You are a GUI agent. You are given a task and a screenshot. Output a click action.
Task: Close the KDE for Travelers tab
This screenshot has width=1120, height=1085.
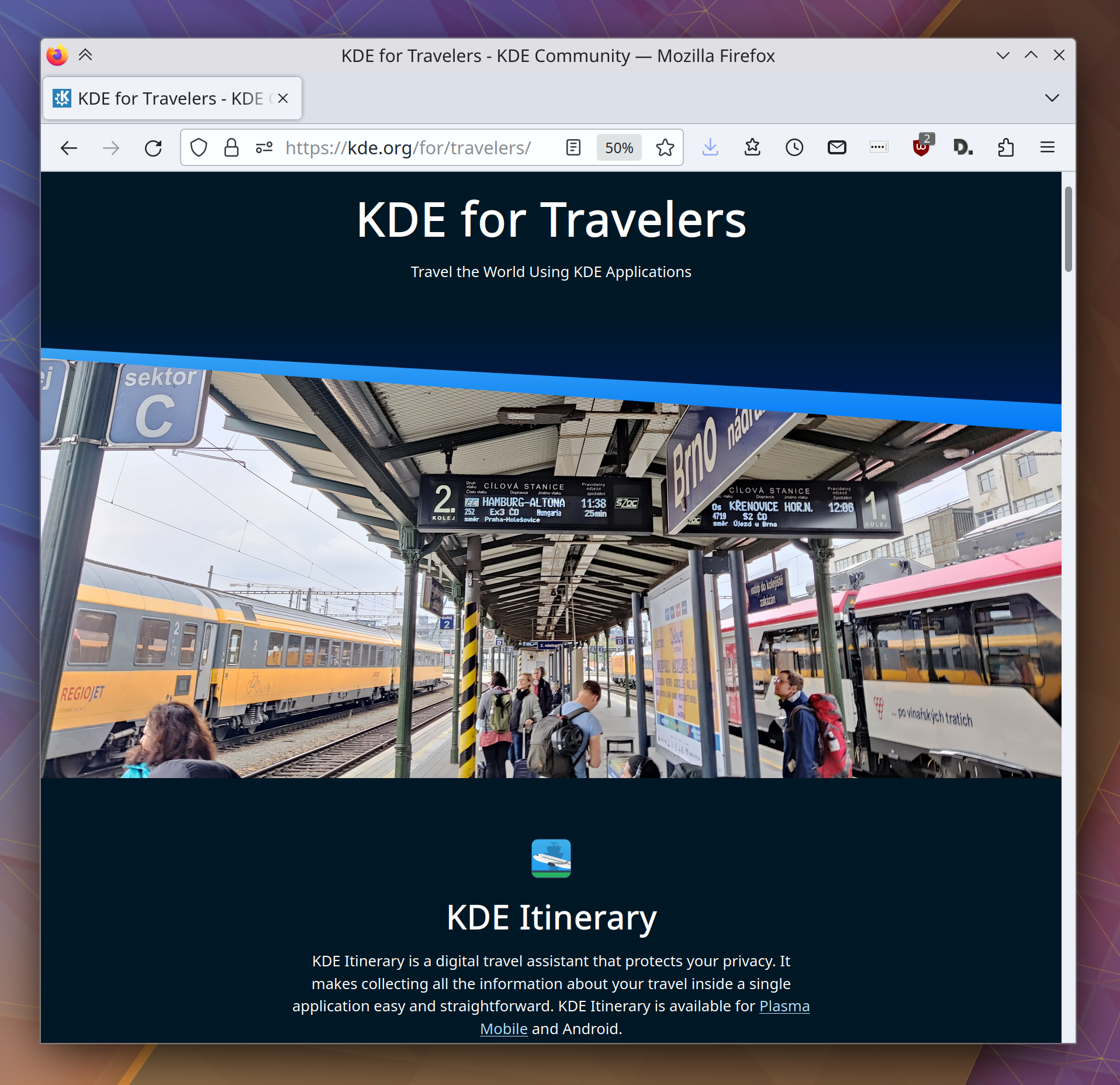tap(283, 98)
